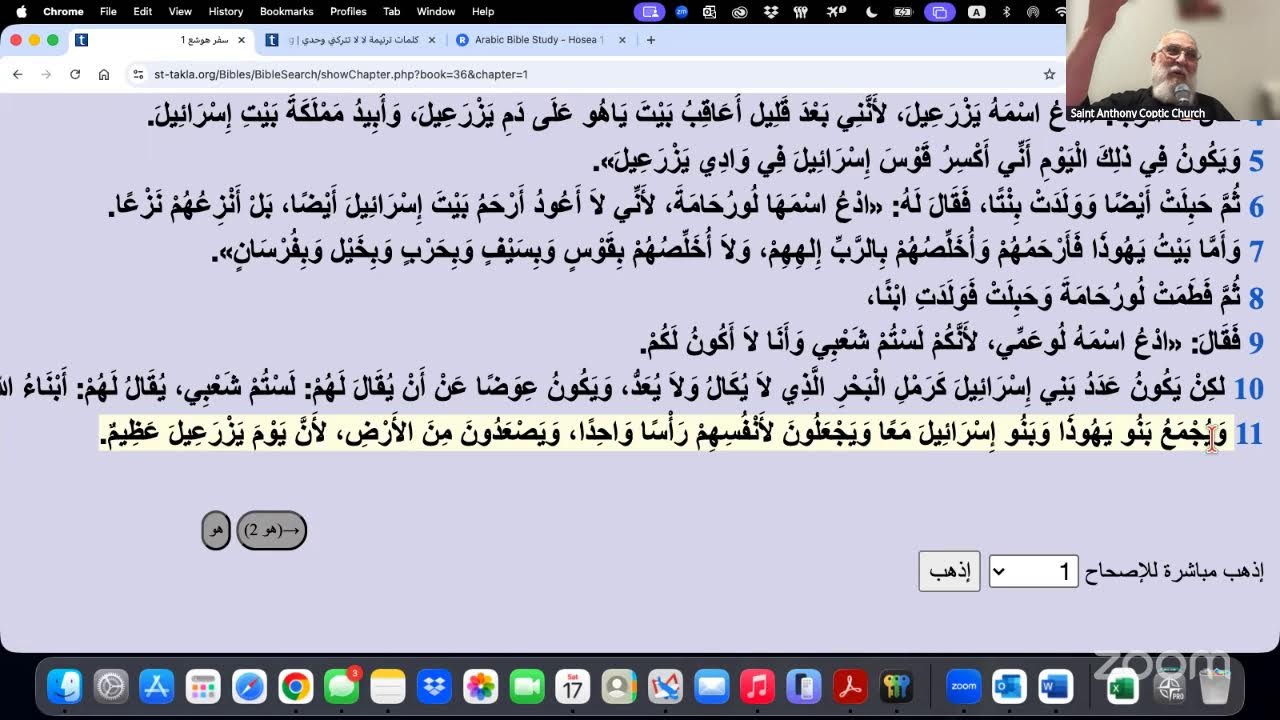Screen dimensions: 1280x720
Task: Click the هو book button
Action: [216, 530]
